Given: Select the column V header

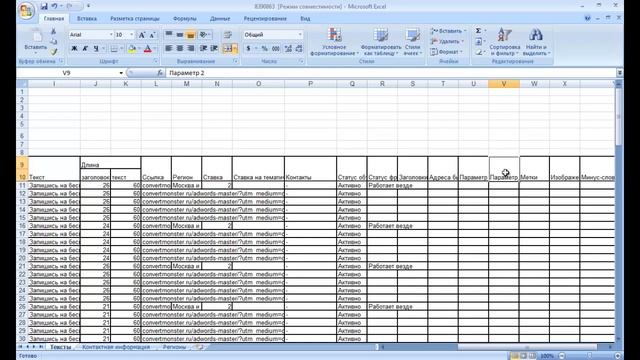Looking at the screenshot, I should tap(504, 84).
